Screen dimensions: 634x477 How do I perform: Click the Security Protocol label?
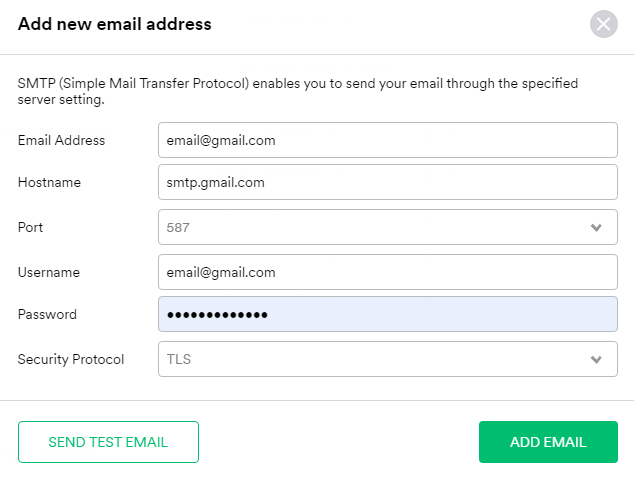pos(71,359)
